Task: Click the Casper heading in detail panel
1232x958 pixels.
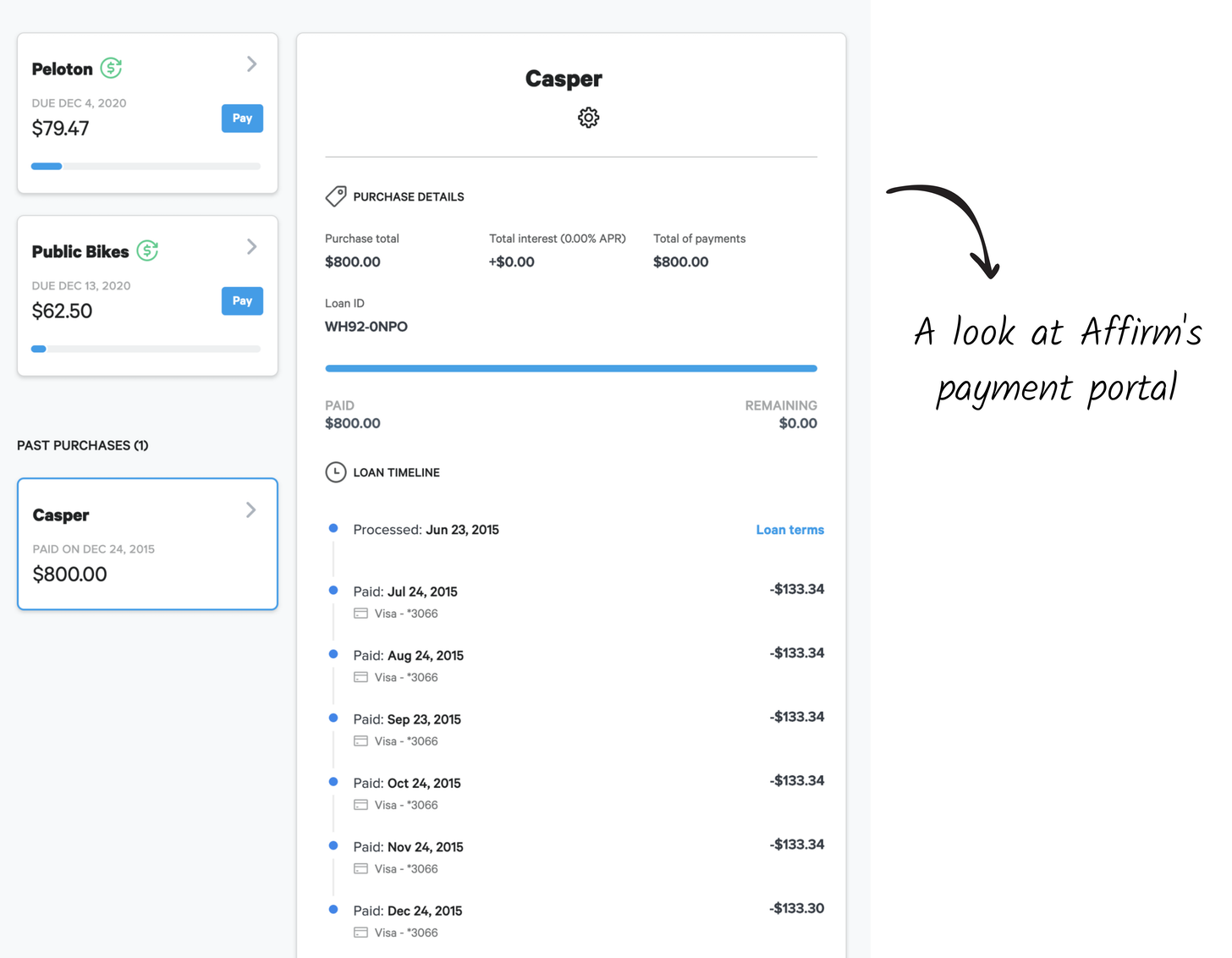Action: 564,79
